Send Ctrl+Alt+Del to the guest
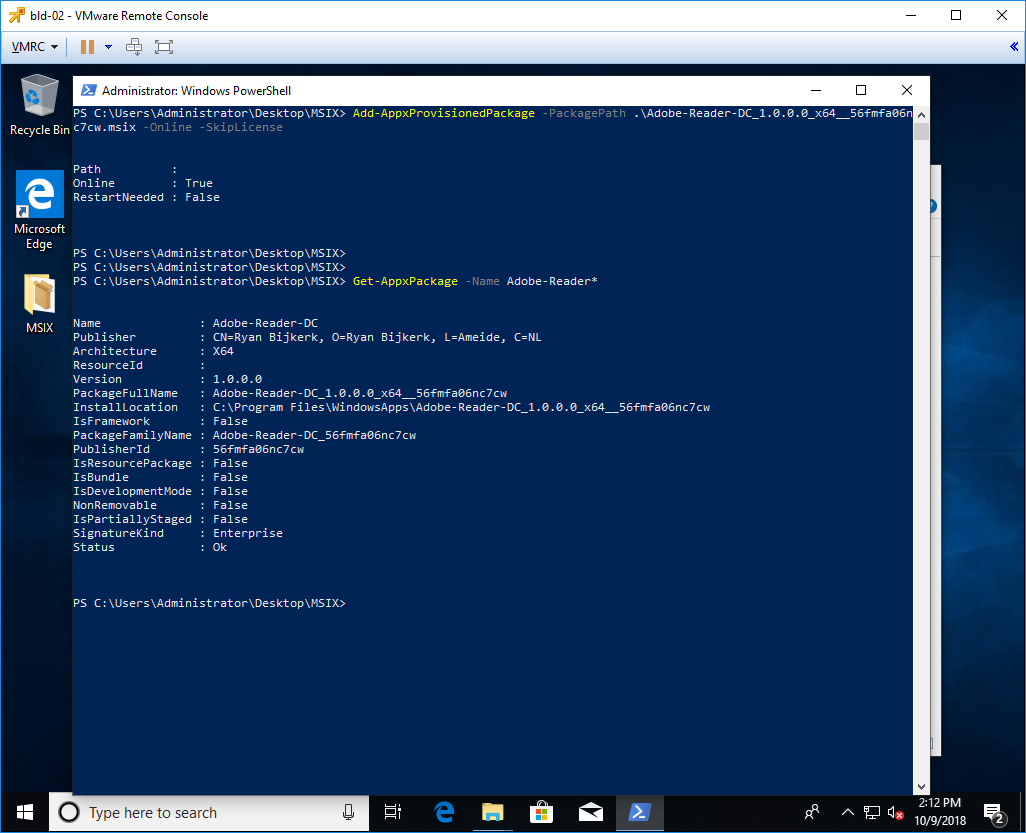This screenshot has width=1026, height=833. point(134,47)
